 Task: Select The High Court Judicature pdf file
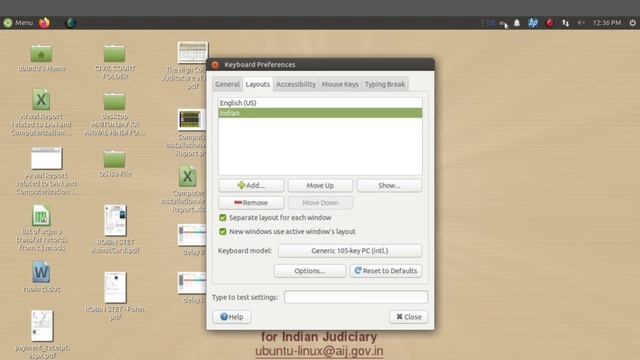coord(192,65)
